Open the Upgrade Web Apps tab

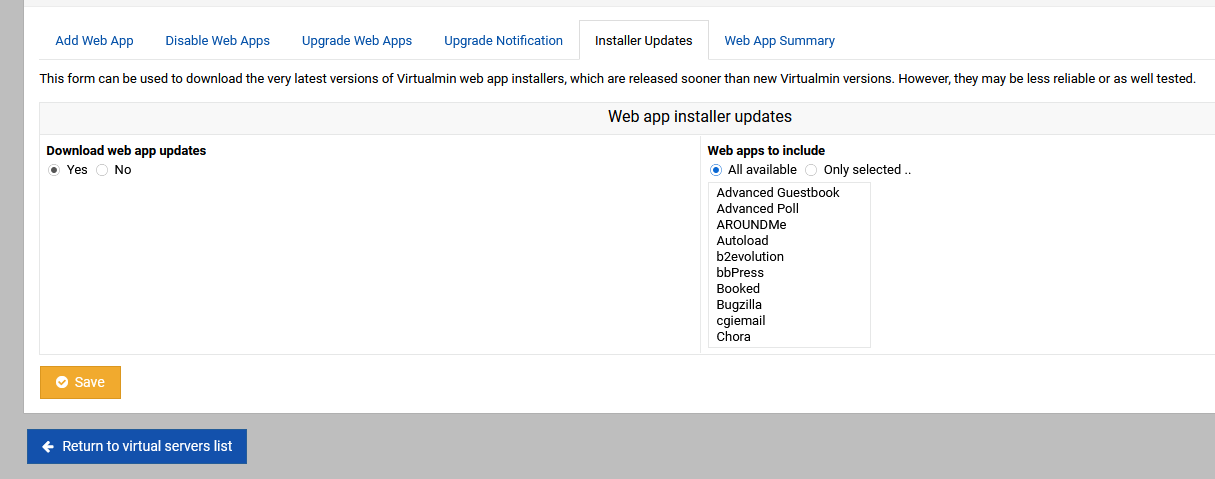tap(357, 41)
